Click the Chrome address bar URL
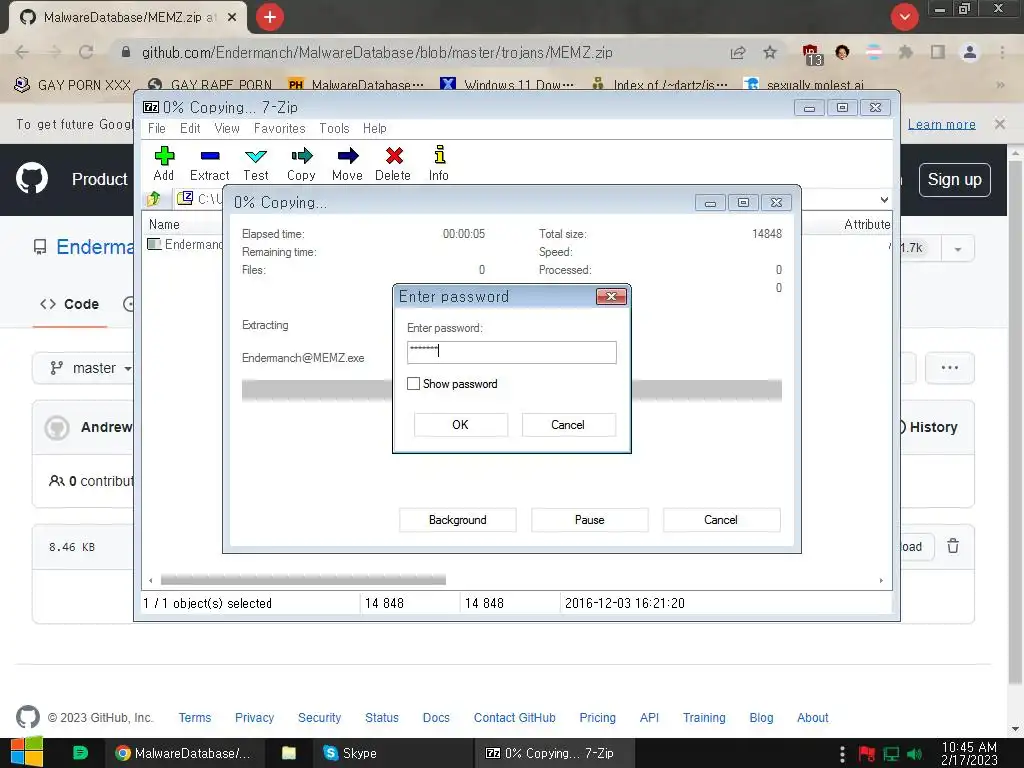This screenshot has width=1024, height=768. click(x=377, y=52)
